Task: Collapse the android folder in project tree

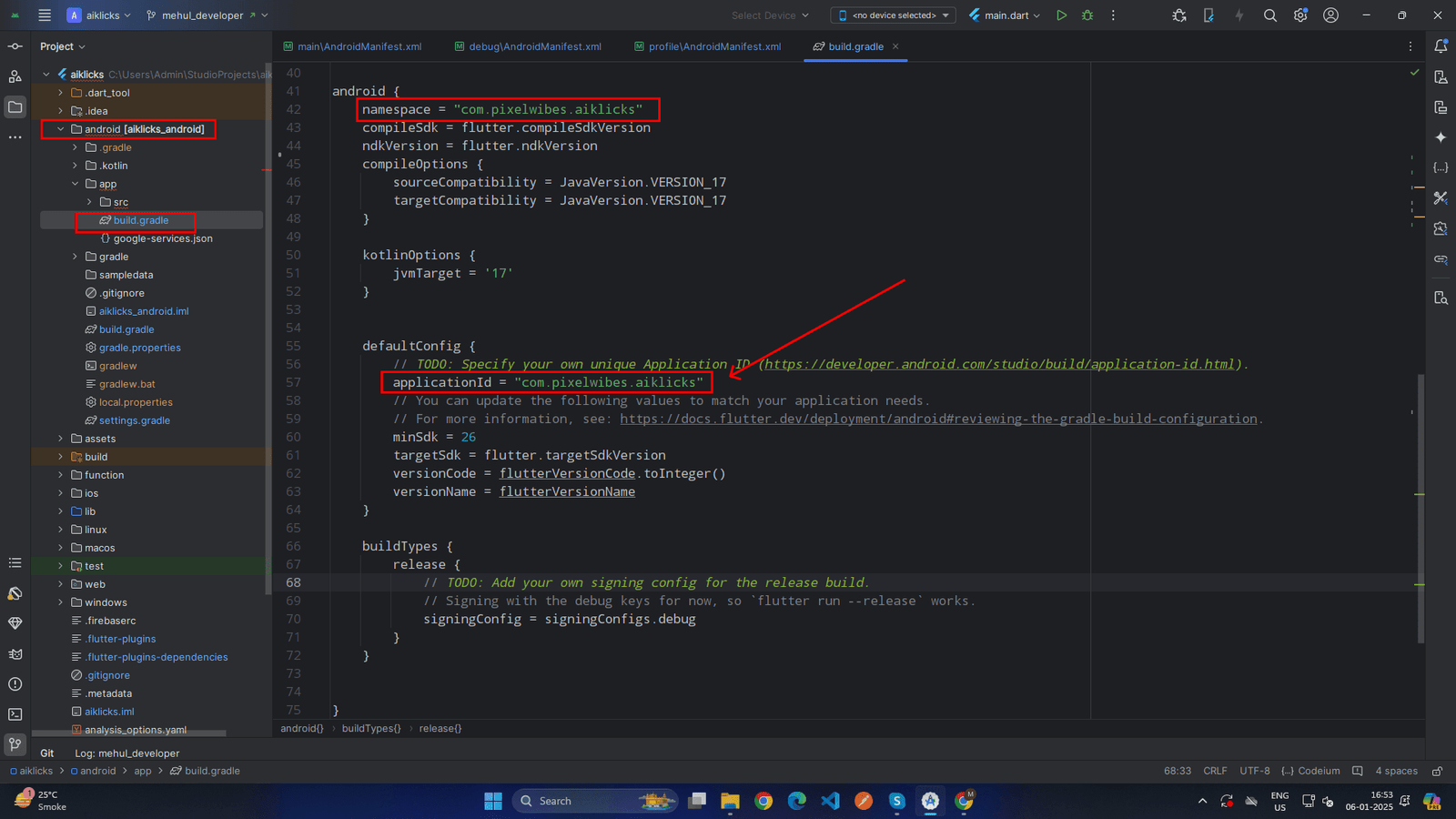Action: tap(61, 129)
